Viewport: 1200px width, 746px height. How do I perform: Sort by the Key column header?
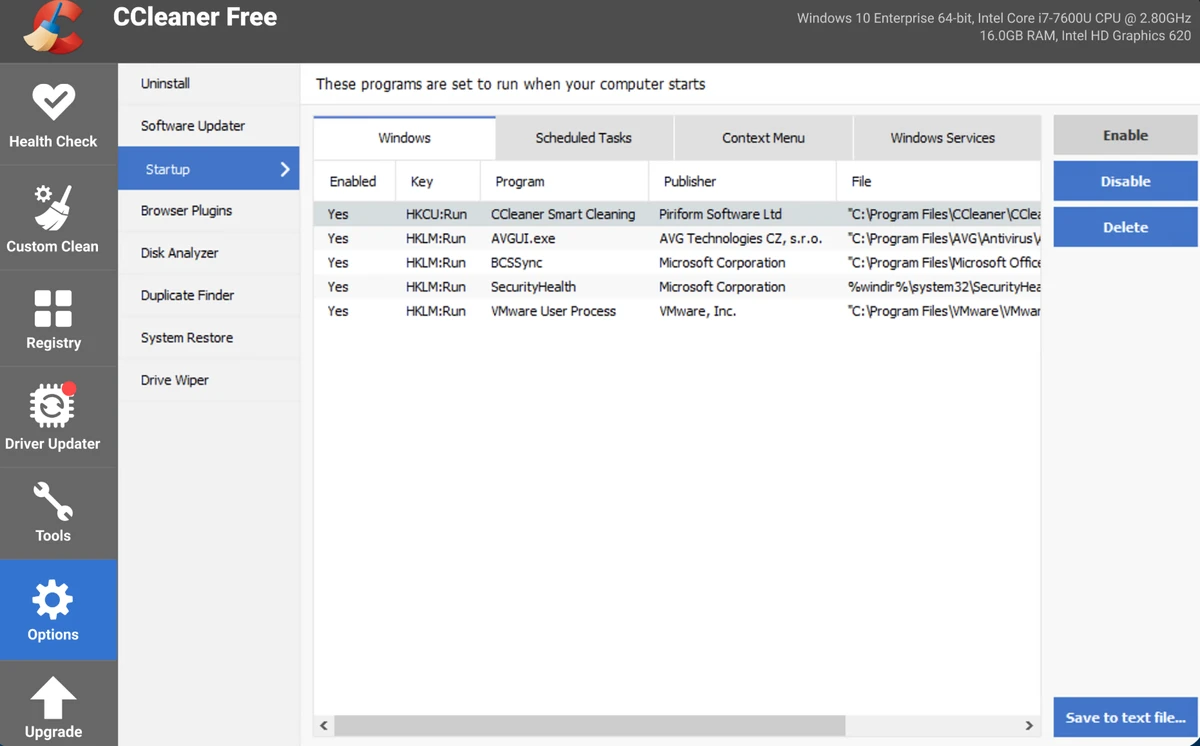(x=438, y=181)
